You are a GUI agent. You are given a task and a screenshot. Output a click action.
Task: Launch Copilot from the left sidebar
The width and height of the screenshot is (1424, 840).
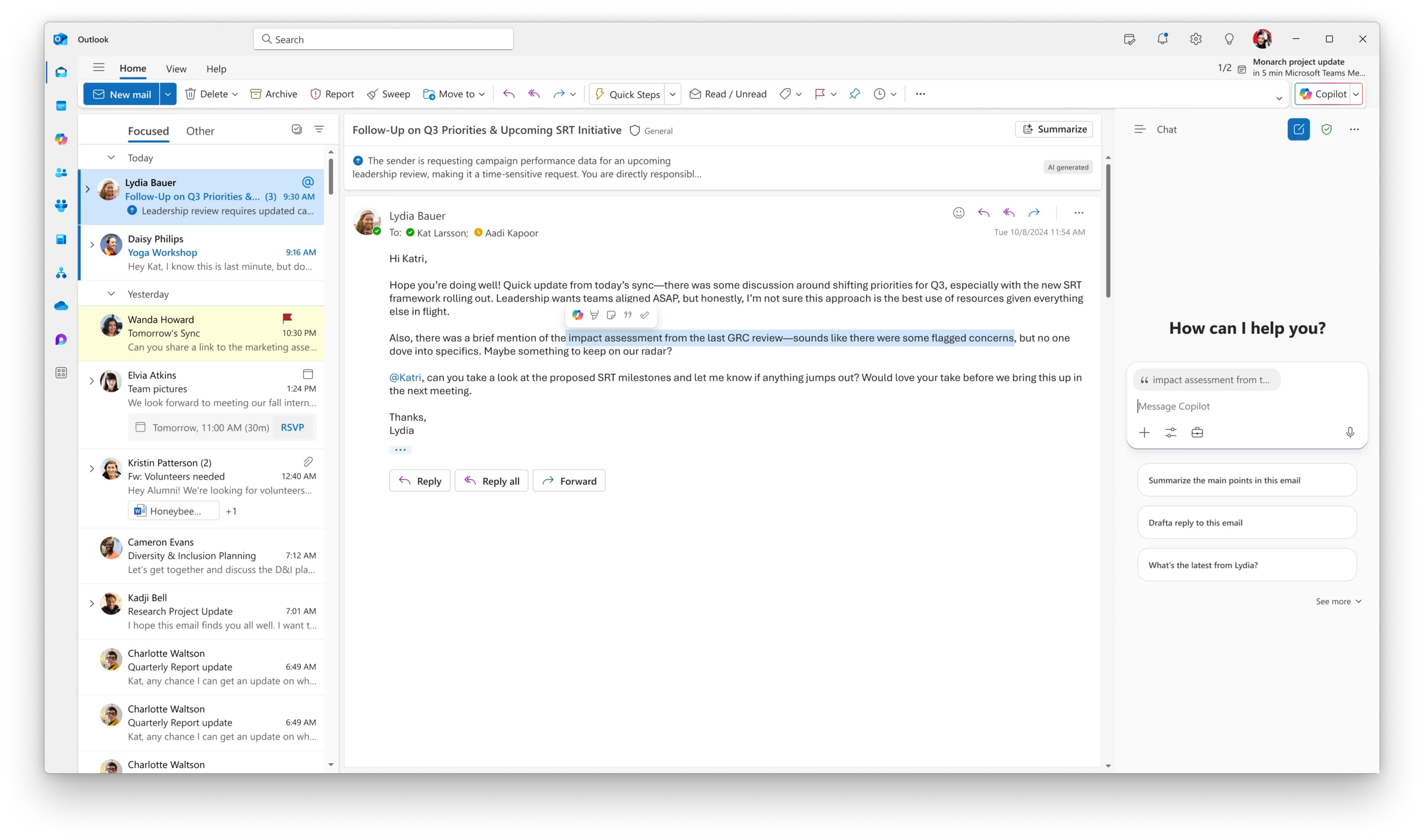click(61, 139)
